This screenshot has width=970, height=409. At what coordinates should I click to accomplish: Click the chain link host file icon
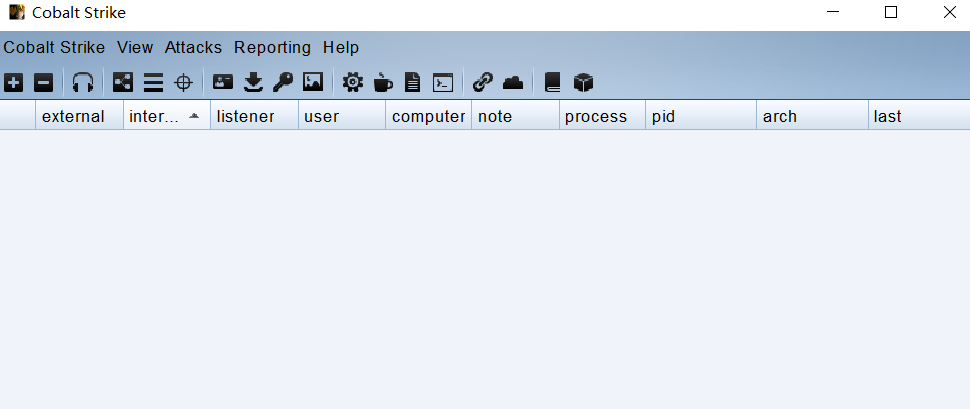point(483,83)
